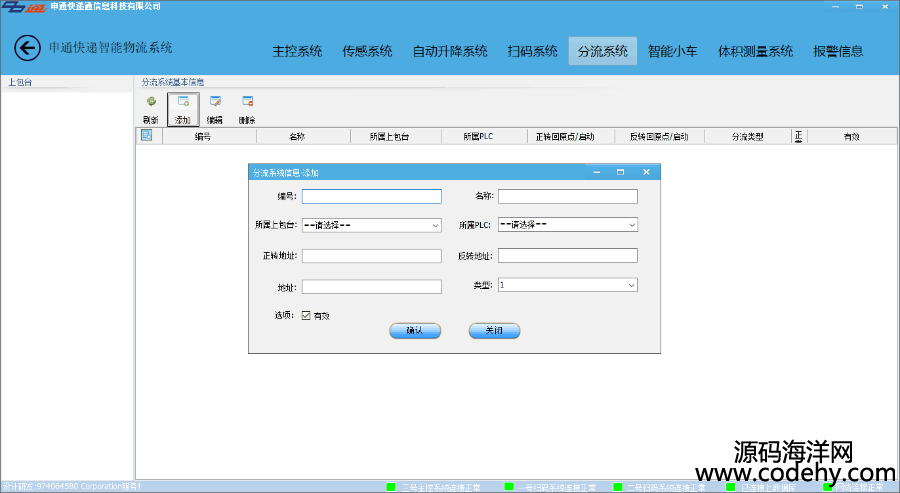
Task: Focus the 正转地址 input field
Action: [371, 256]
